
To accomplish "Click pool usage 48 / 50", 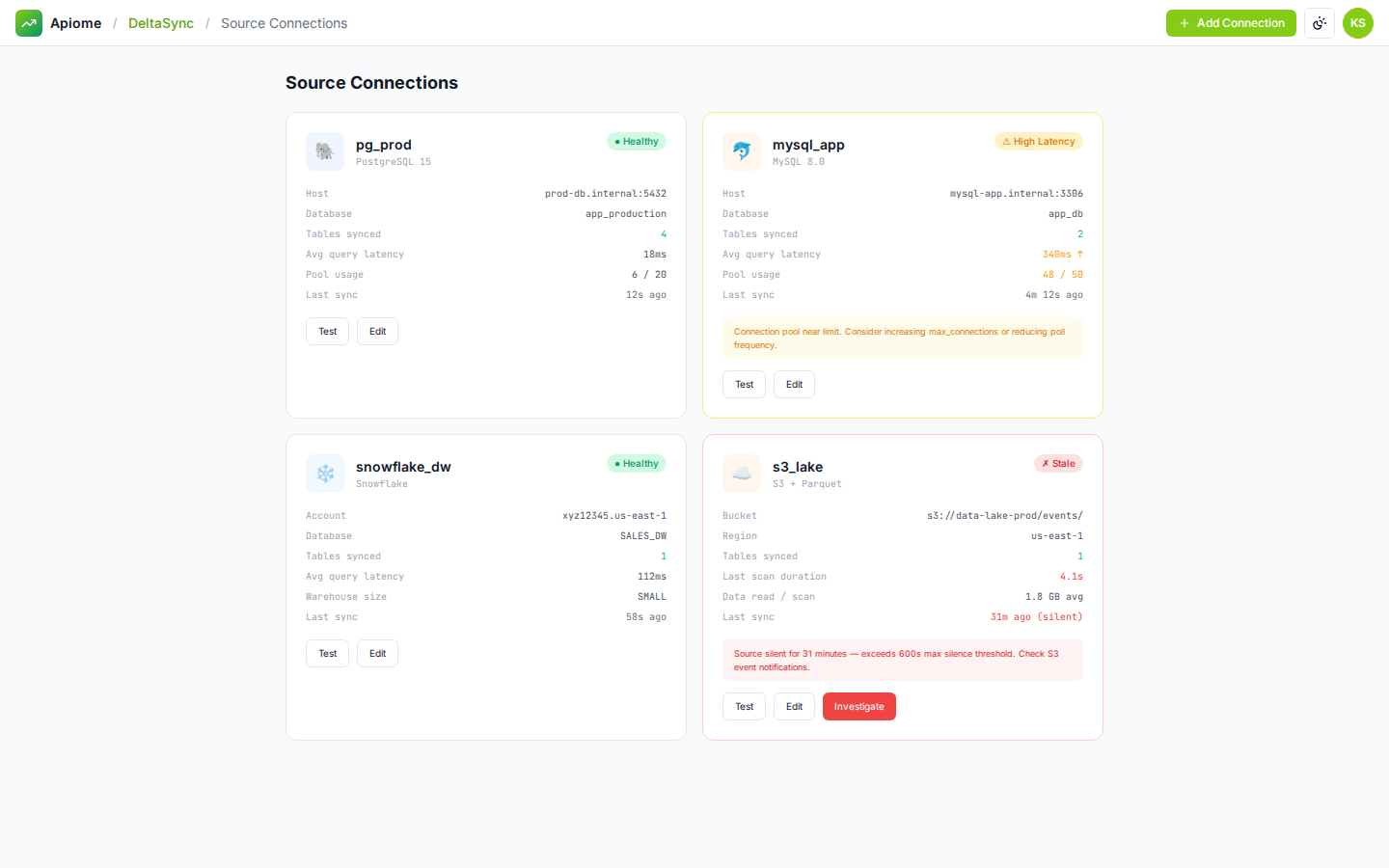I will (1063, 275).
